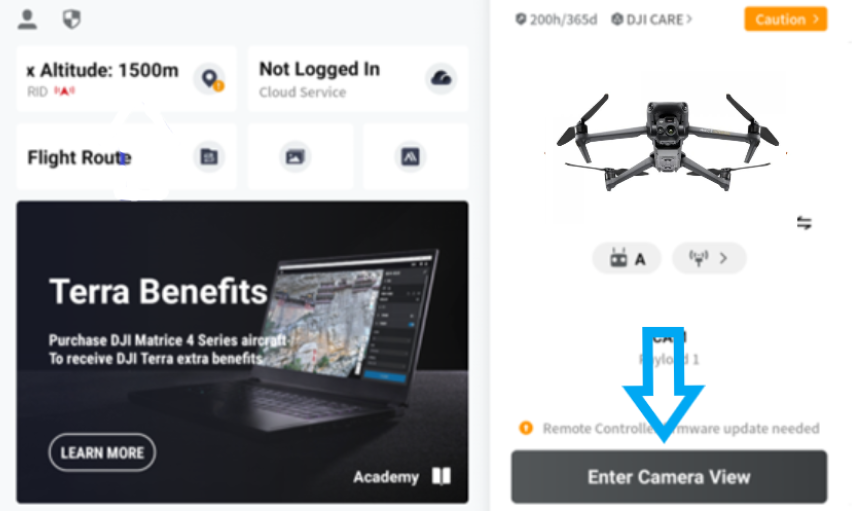Click the Terra Benefits banner image
Image resolution: width=864 pixels, height=511 pixels.
pos(242,352)
